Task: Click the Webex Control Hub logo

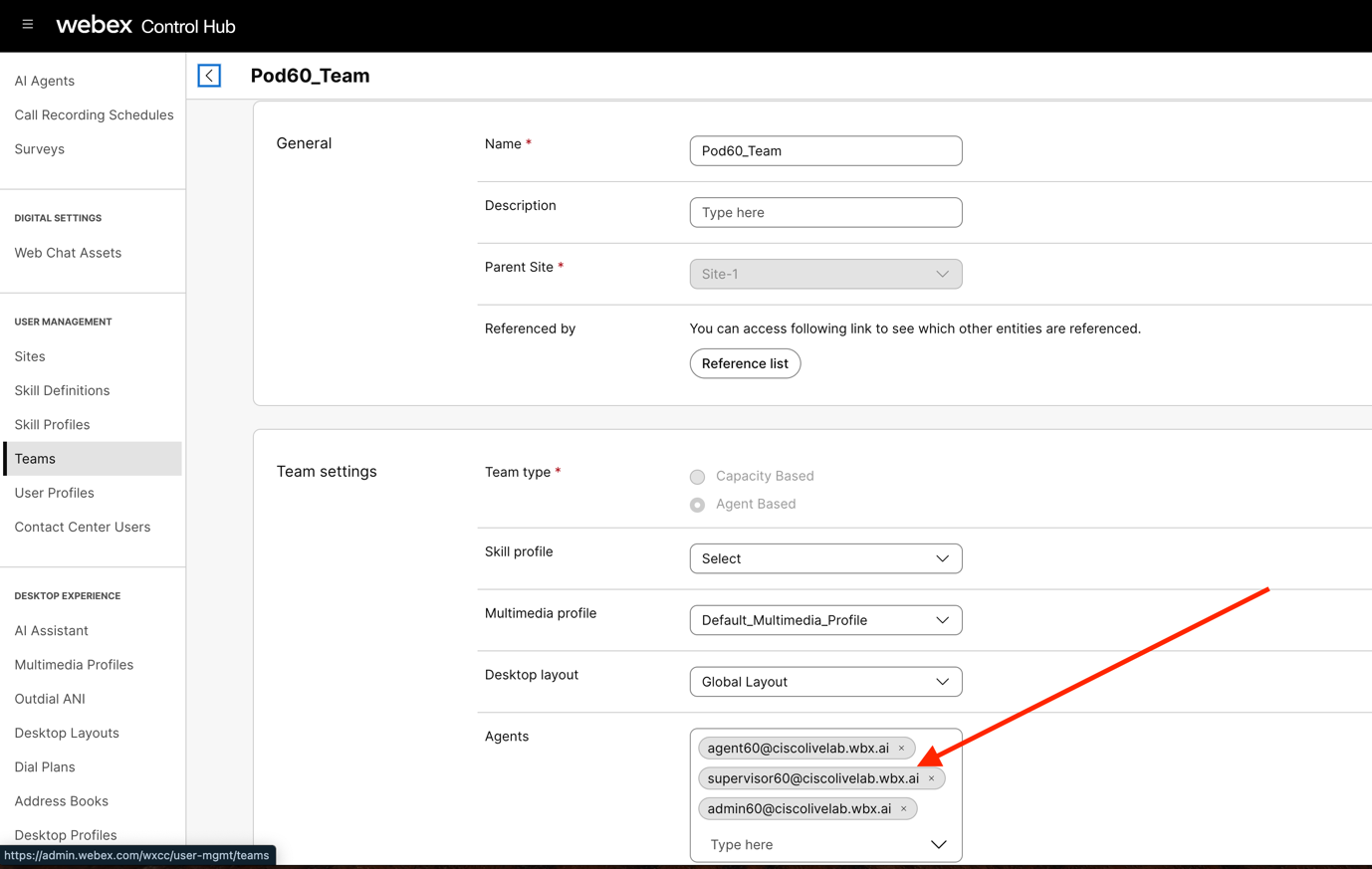Action: pos(145,26)
